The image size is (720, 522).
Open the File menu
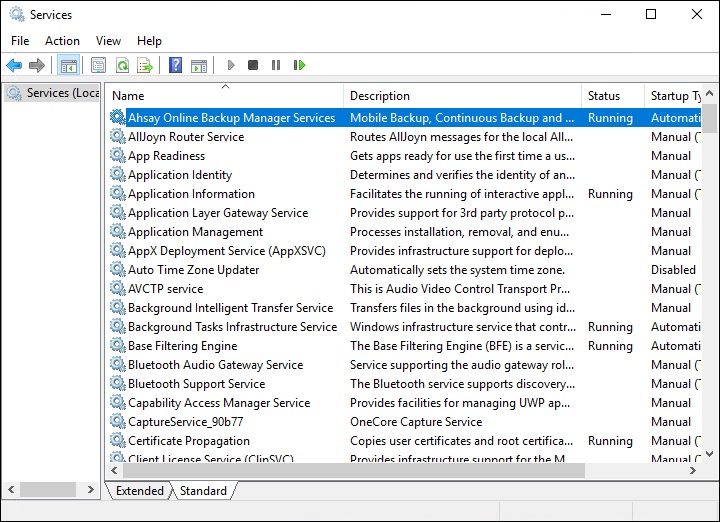pos(20,41)
